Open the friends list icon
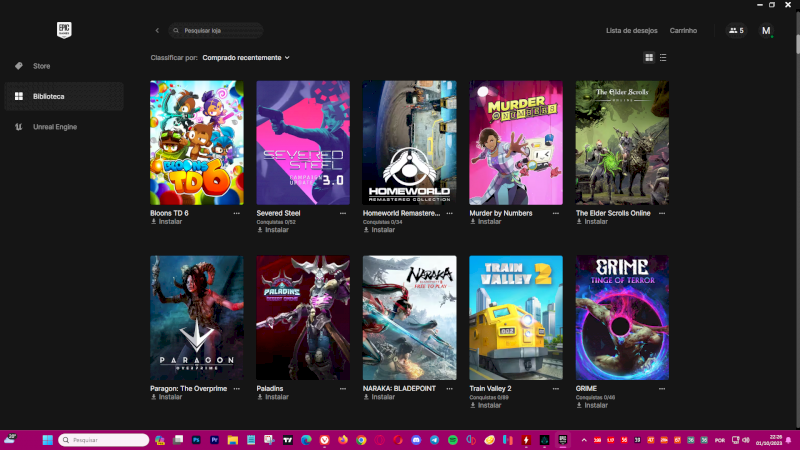800x450 pixels. point(736,31)
